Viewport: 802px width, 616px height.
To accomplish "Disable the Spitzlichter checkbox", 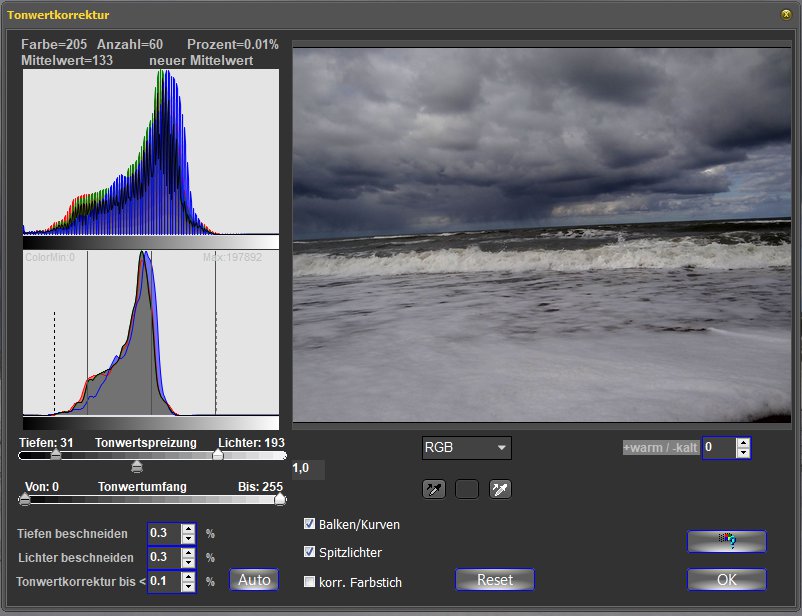I will point(310,552).
